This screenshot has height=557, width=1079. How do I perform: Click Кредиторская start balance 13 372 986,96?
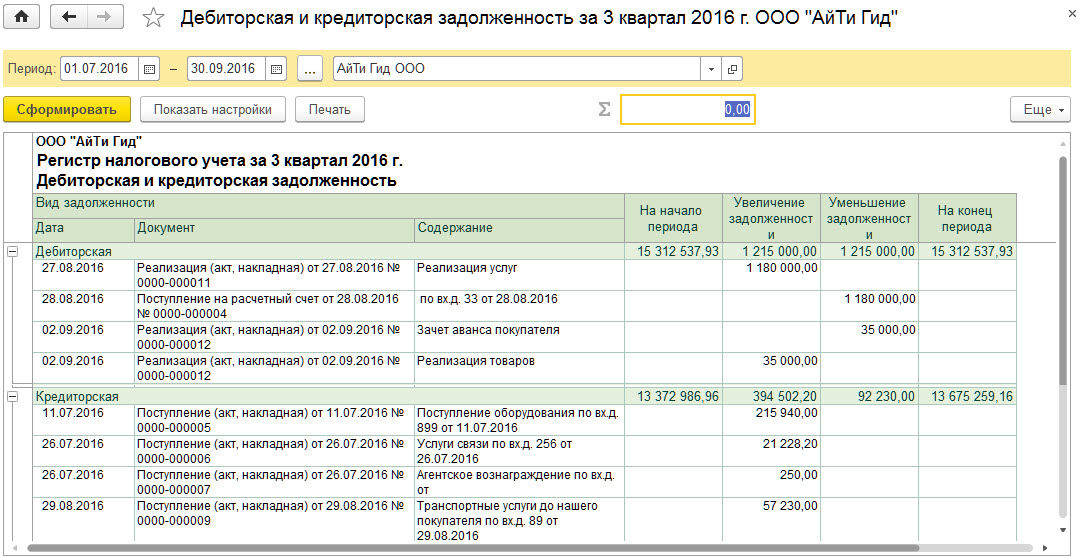[x=678, y=397]
